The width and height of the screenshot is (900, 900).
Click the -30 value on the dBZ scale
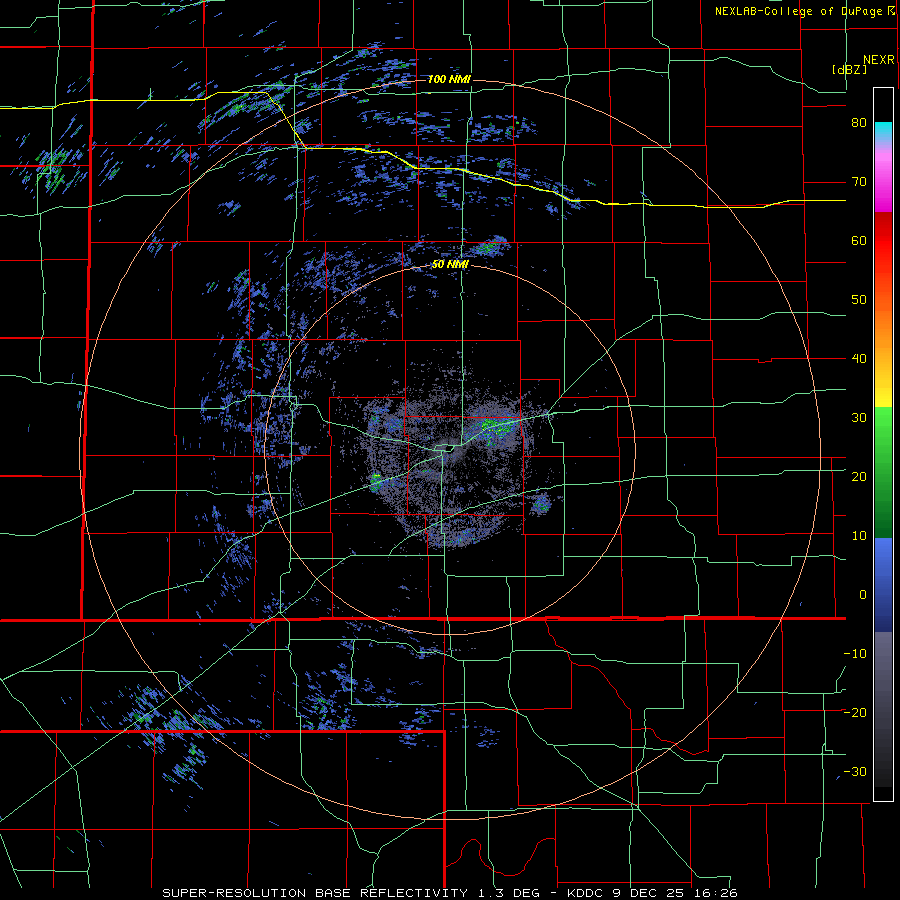855,772
